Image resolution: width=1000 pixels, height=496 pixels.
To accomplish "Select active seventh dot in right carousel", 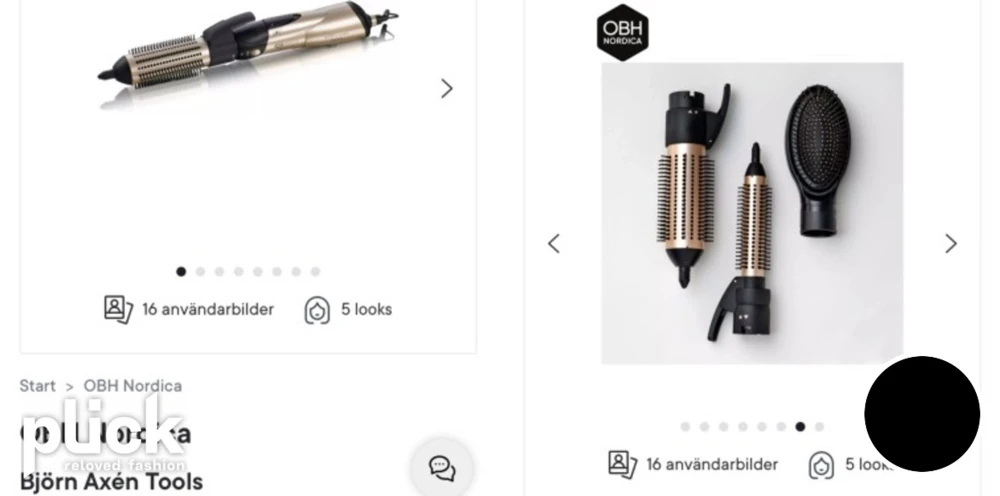I will tap(800, 427).
